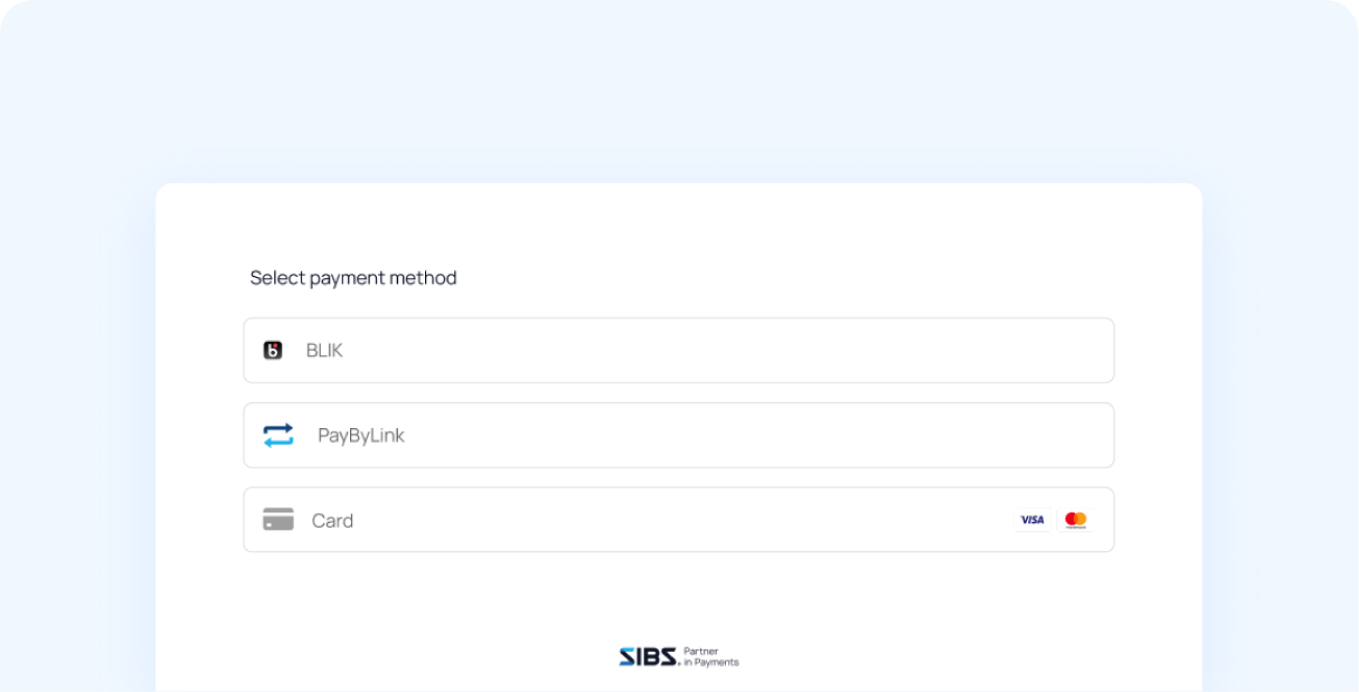The width and height of the screenshot is (1359, 692).
Task: Click the "PayByLink" label text
Action: pyautogui.click(x=360, y=435)
